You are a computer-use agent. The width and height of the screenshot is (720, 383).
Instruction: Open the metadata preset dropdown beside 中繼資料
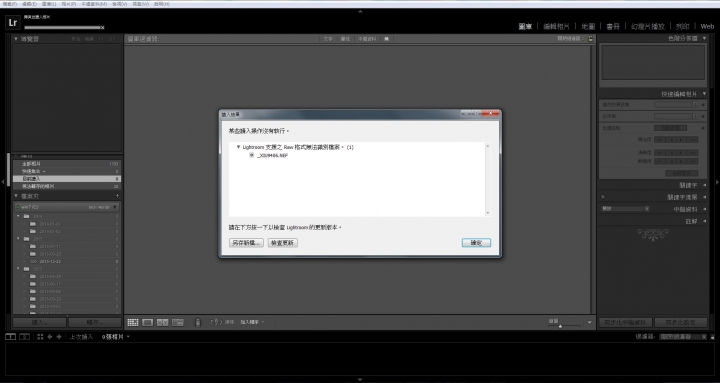tap(625, 208)
